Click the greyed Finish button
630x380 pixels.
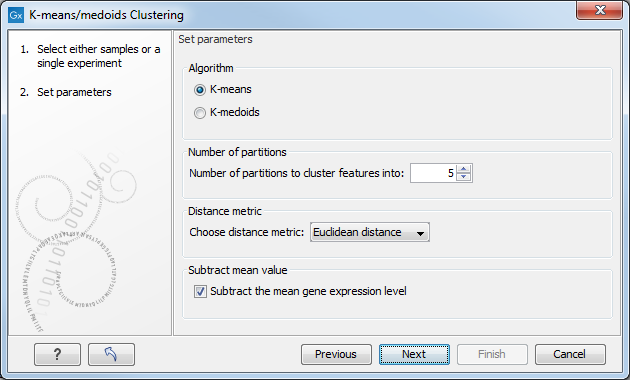[492, 354]
